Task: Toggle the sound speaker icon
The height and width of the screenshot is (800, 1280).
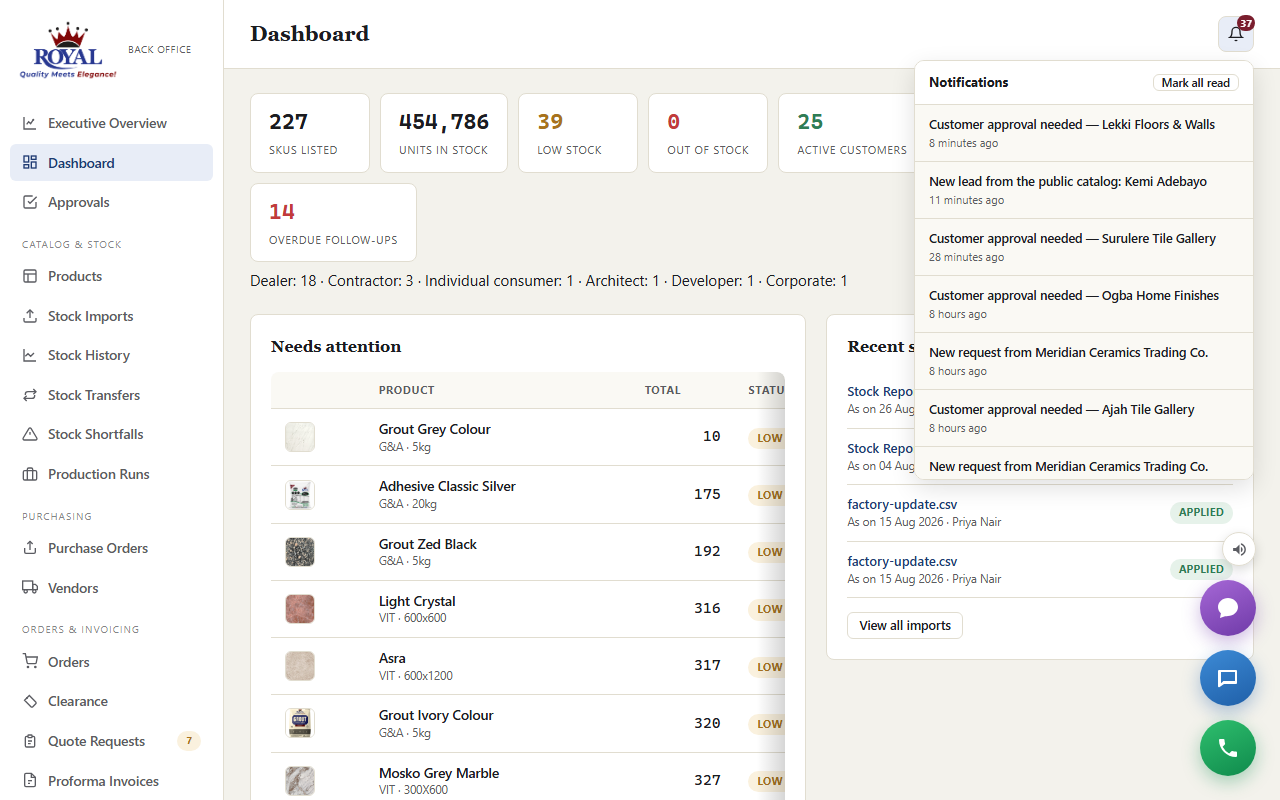Action: pyautogui.click(x=1239, y=549)
